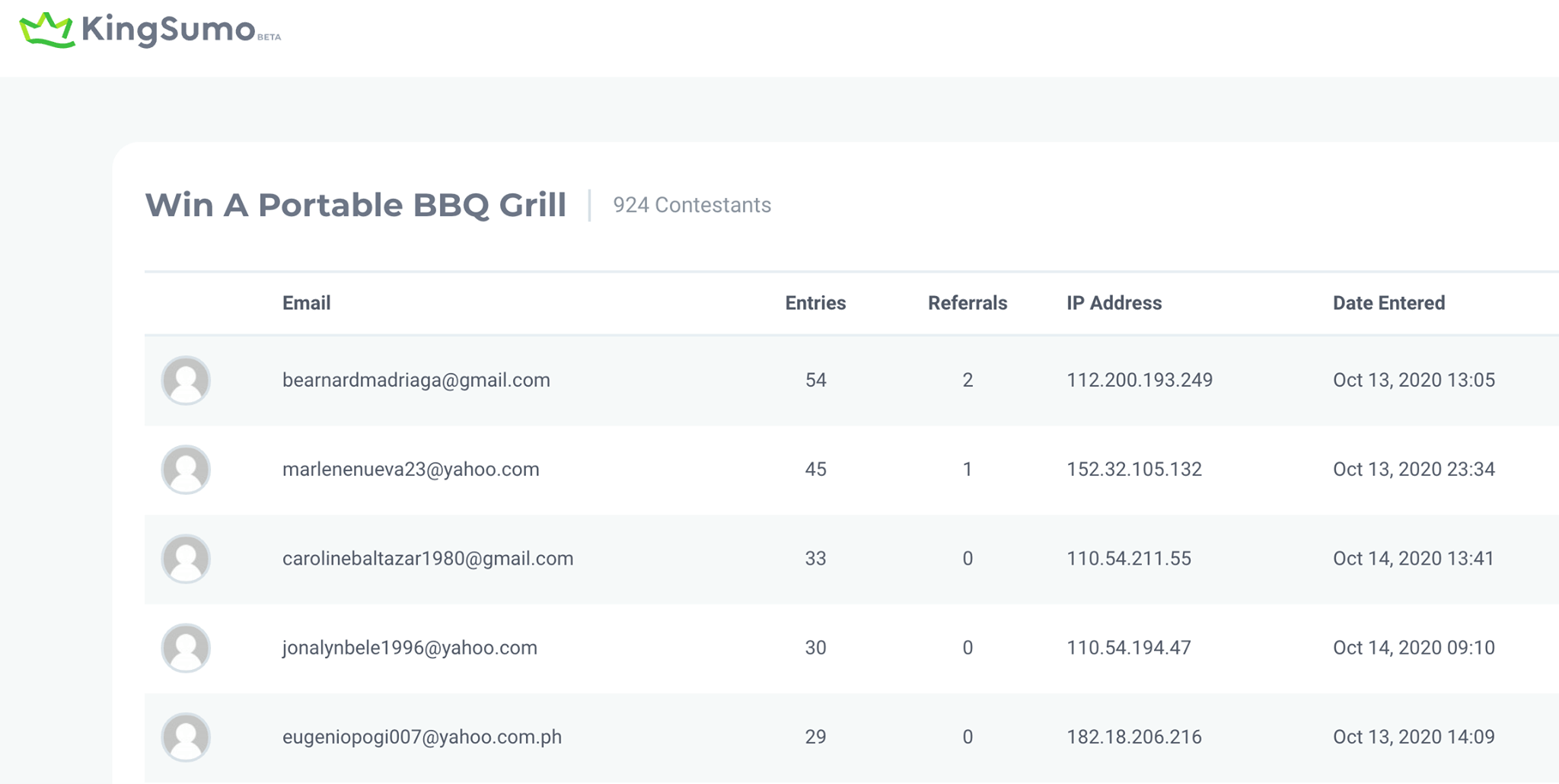Screen dimensions: 1559x784
Task: Open avatar for jonalynbele1996@yahoo.com
Action: coord(186,648)
